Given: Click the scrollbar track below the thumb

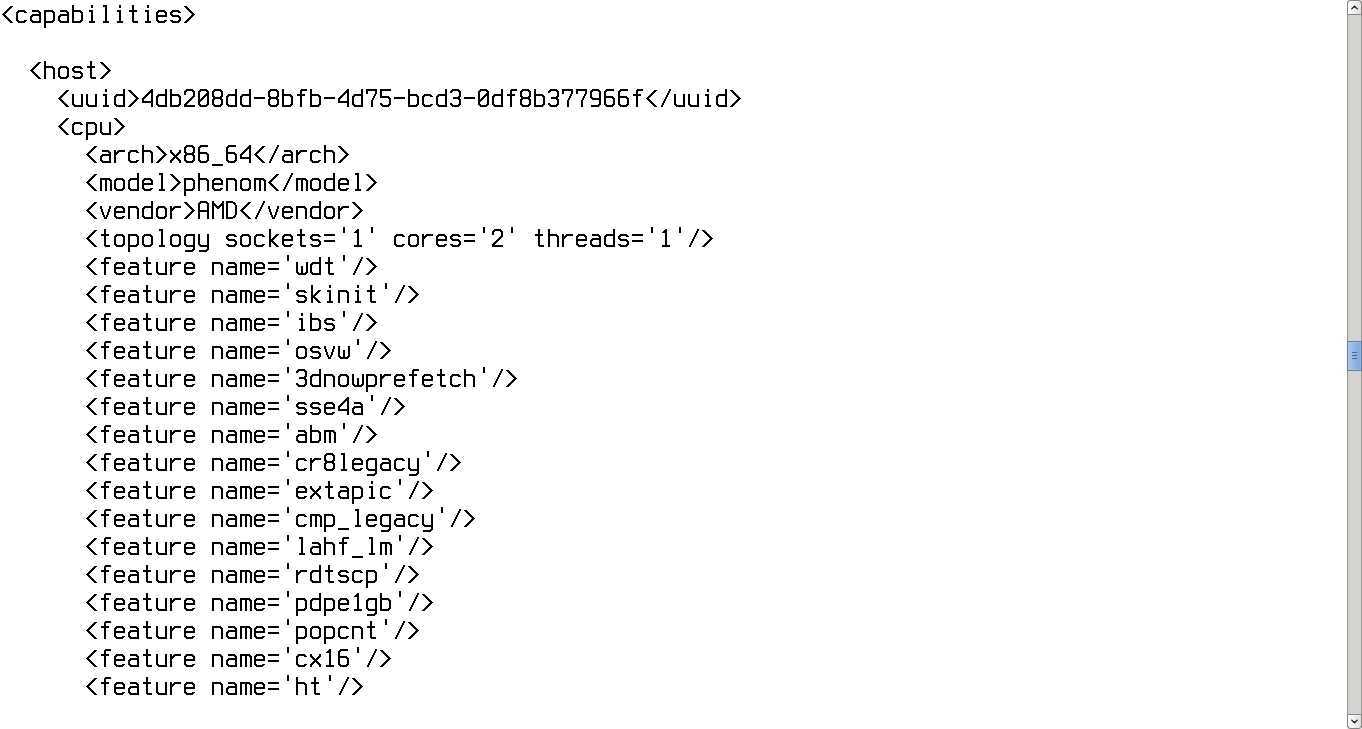Looking at the screenshot, I should tap(1354, 540).
